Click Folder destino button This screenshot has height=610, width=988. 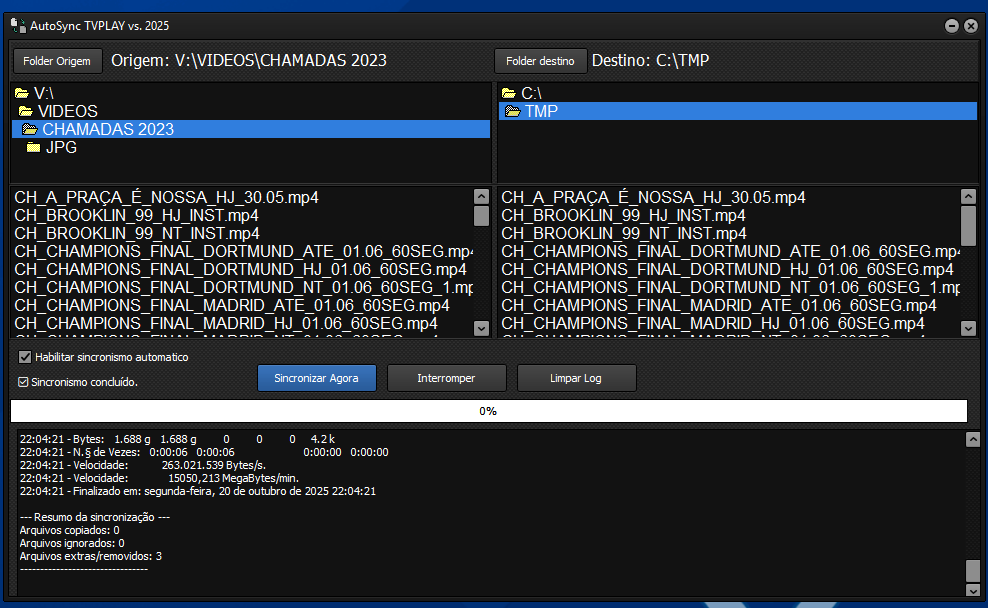click(540, 61)
